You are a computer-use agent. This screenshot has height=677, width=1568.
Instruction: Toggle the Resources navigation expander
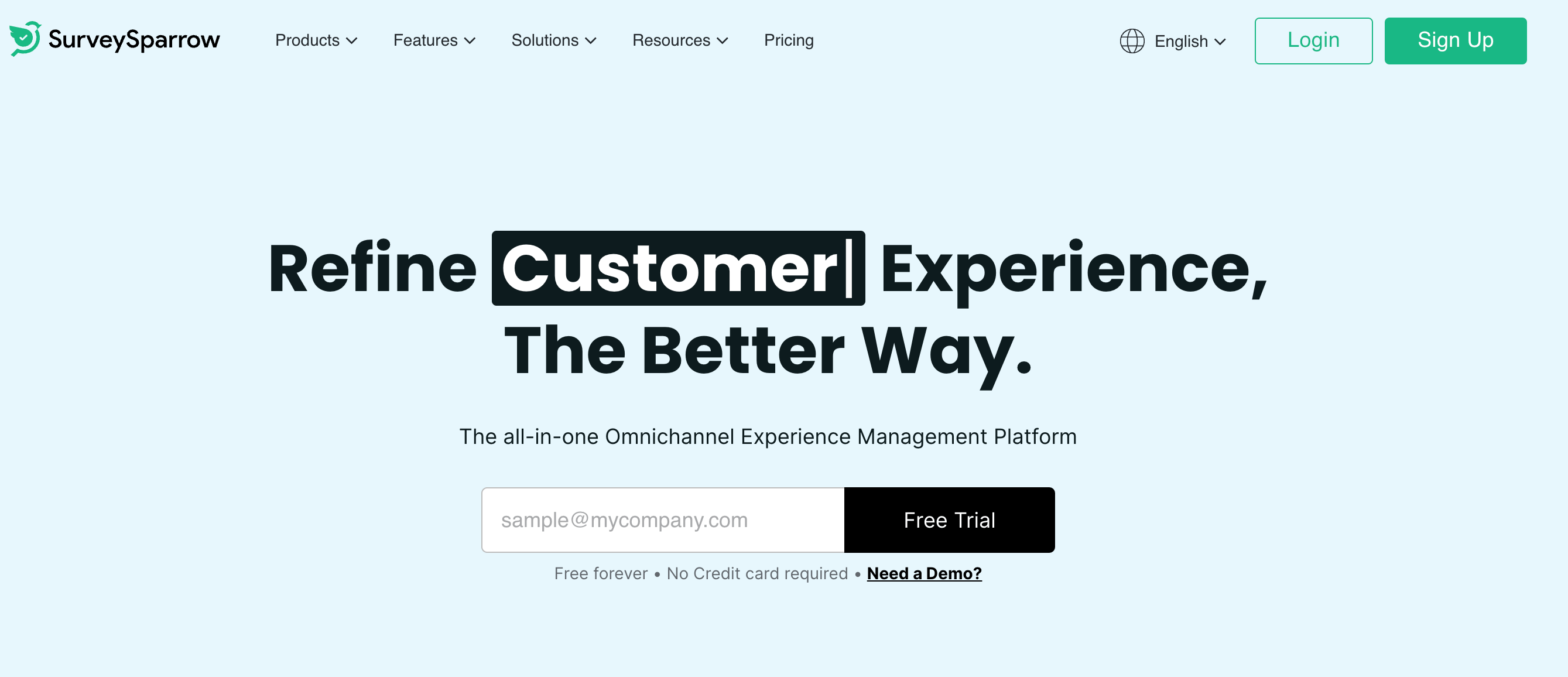(681, 40)
